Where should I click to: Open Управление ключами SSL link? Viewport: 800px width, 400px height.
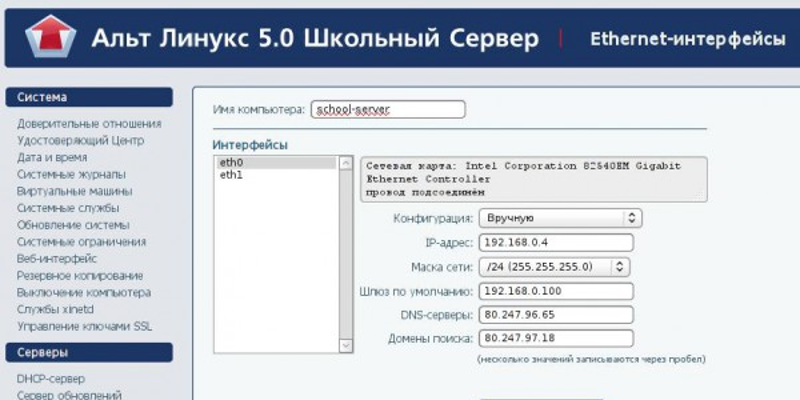coord(85,327)
